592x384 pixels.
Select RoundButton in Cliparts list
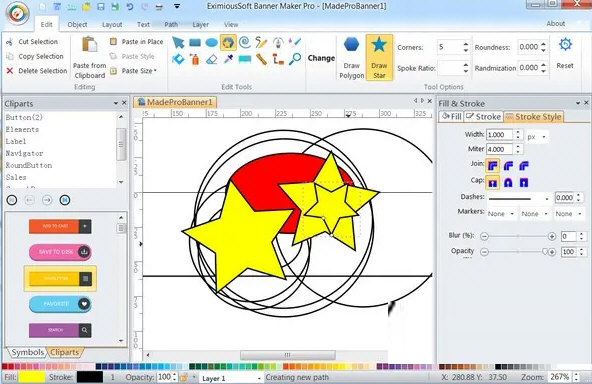pyautogui.click(x=29, y=165)
